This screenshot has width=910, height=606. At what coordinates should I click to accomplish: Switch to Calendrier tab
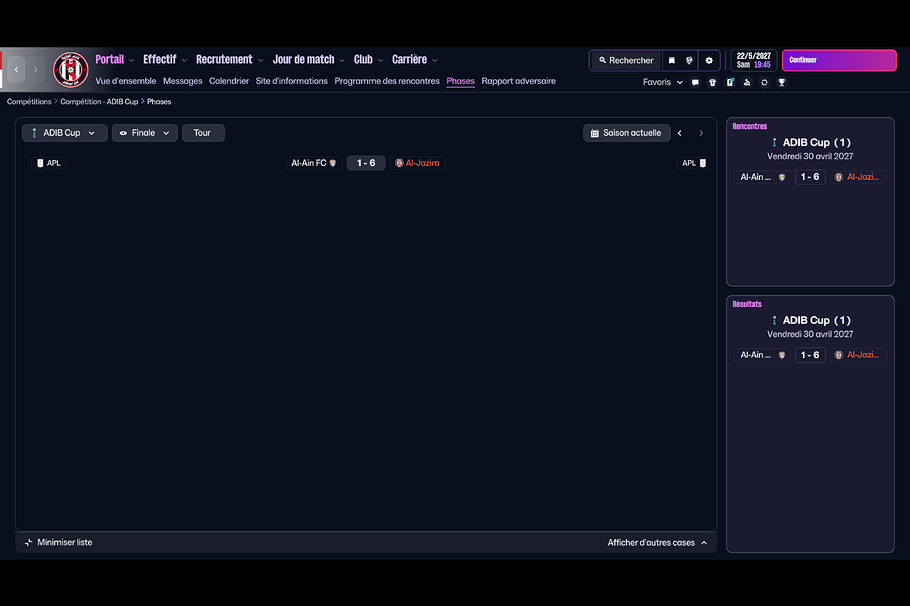229,81
